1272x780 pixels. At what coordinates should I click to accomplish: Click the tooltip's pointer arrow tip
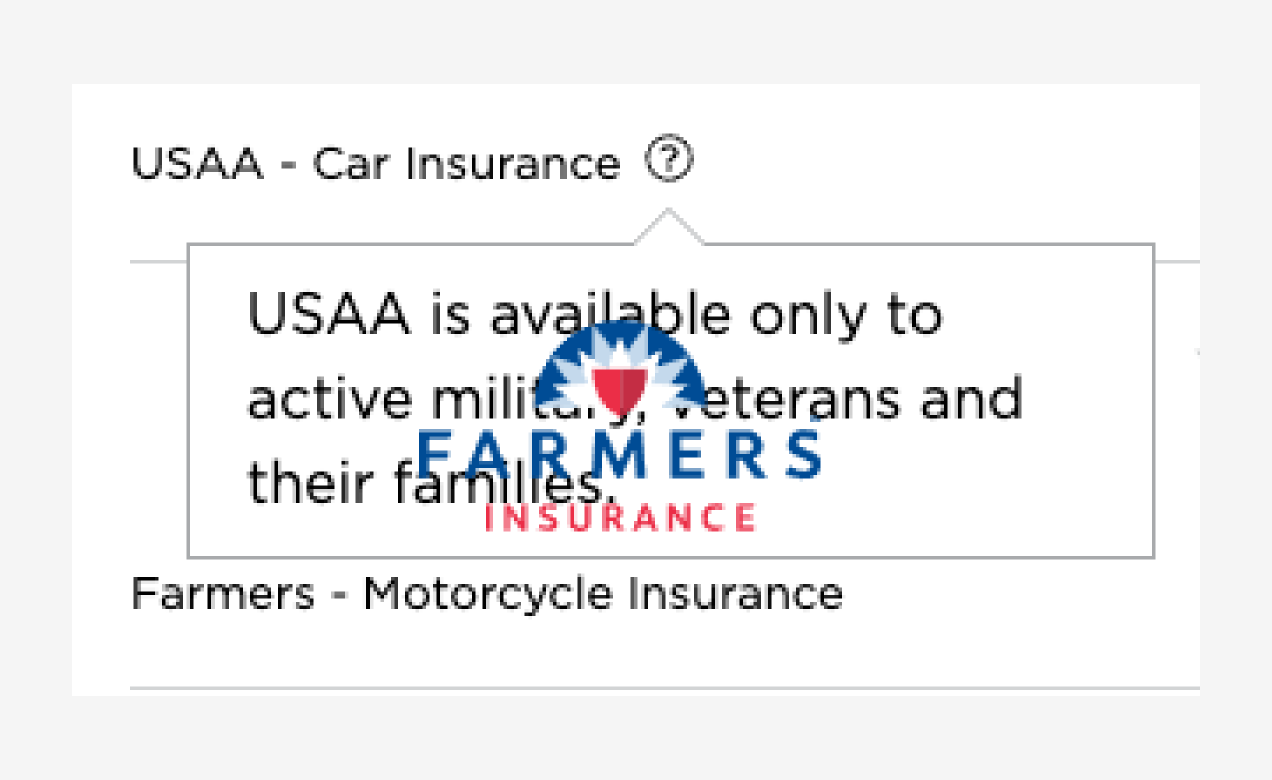click(x=668, y=214)
